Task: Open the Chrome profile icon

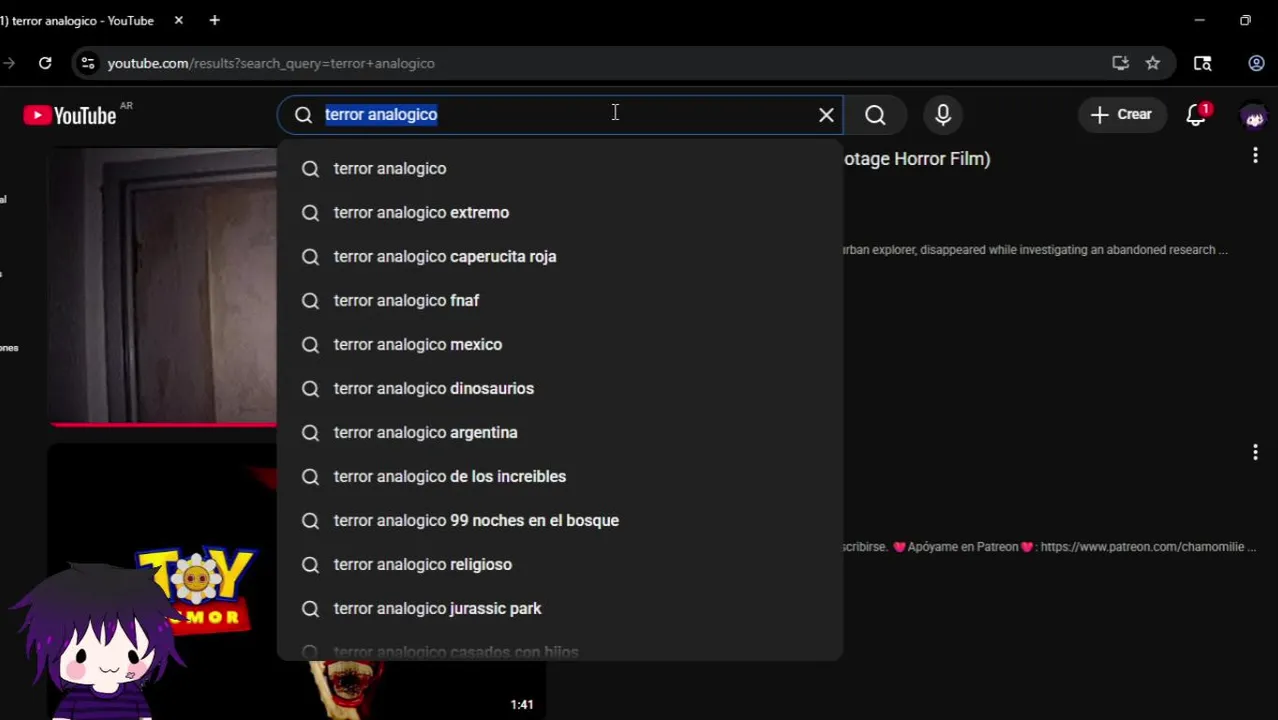Action: [1256, 63]
